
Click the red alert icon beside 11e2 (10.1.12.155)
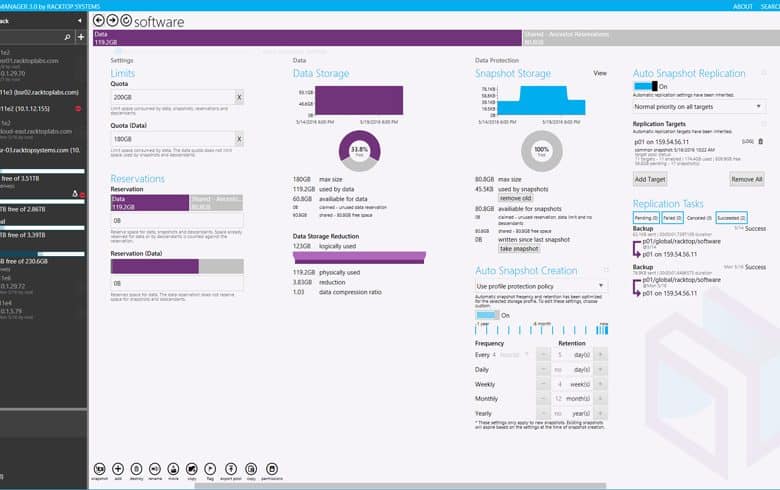pyautogui.click(x=78, y=108)
